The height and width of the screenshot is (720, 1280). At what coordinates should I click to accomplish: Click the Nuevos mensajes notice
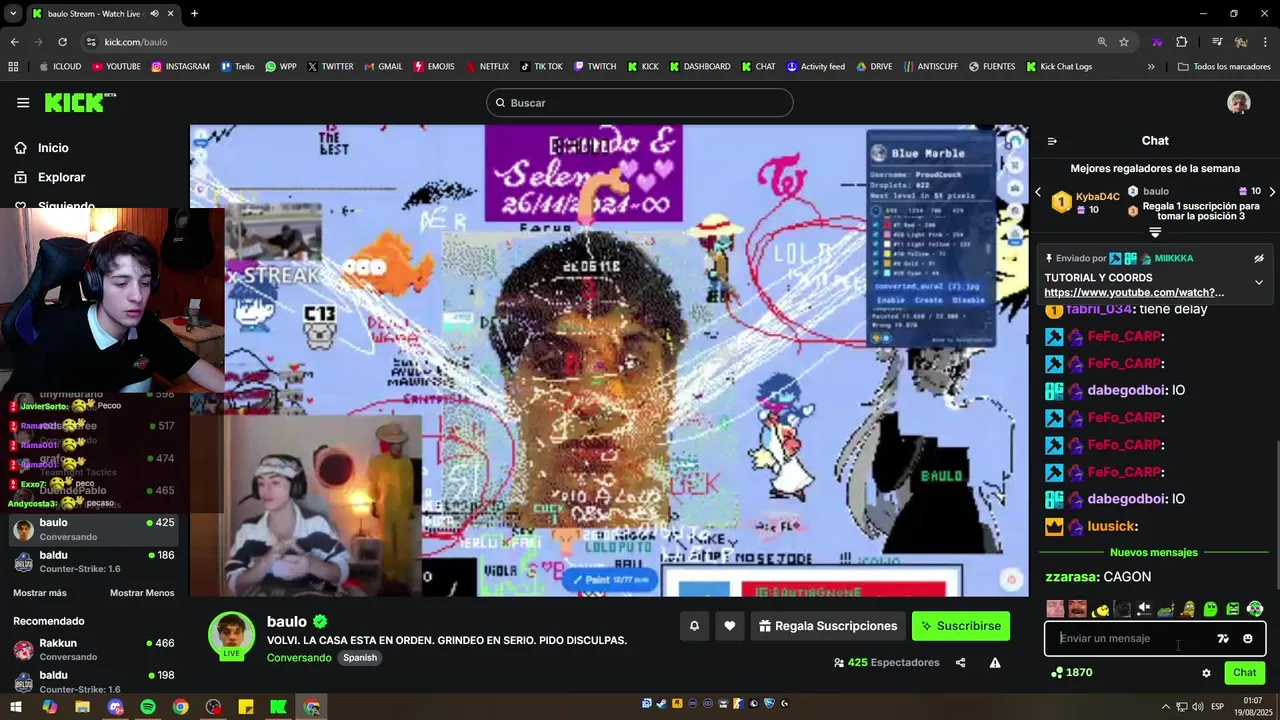click(x=1153, y=552)
